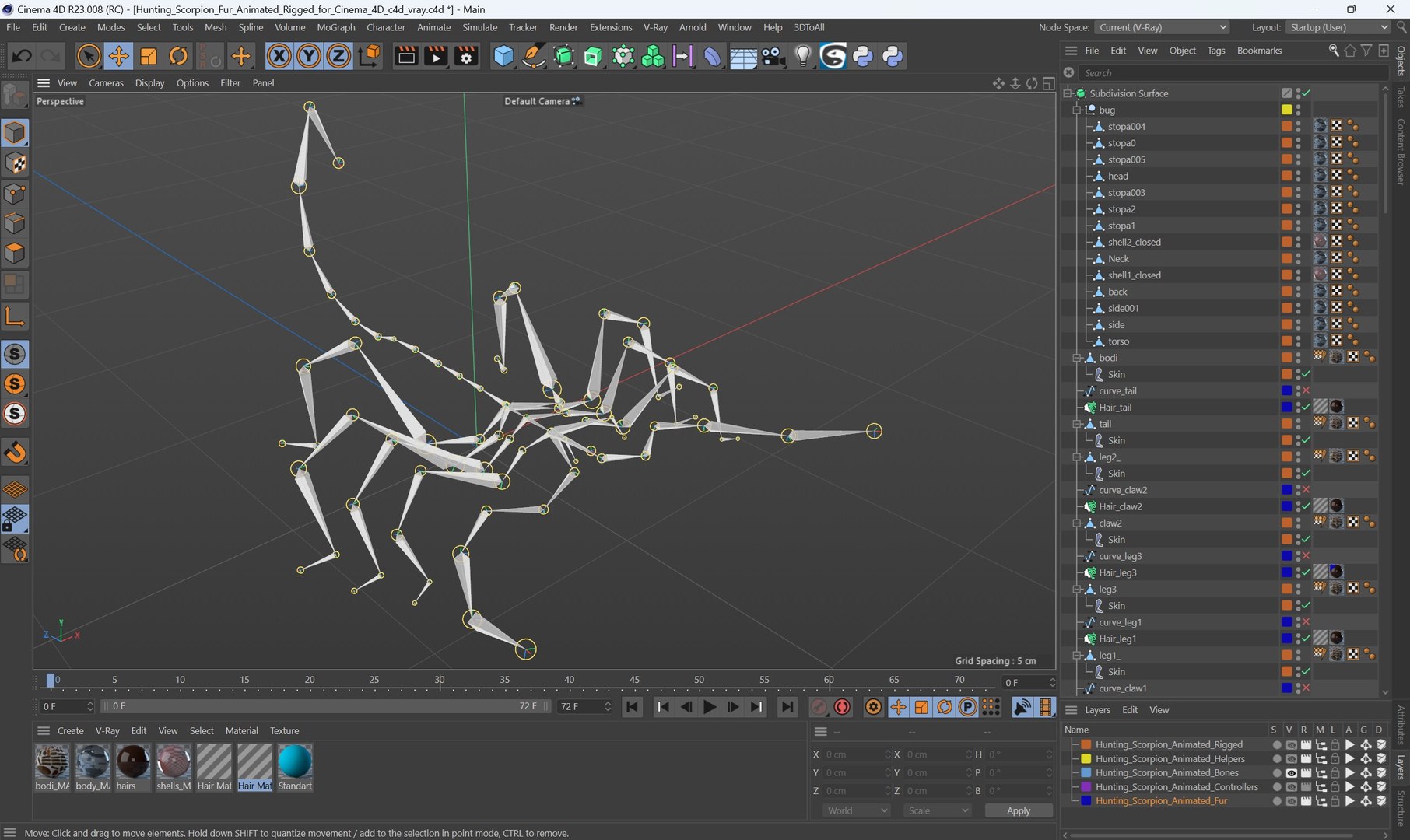Image resolution: width=1410 pixels, height=840 pixels.
Task: Collapse the Subdivision Surface tree item
Action: [1068, 93]
